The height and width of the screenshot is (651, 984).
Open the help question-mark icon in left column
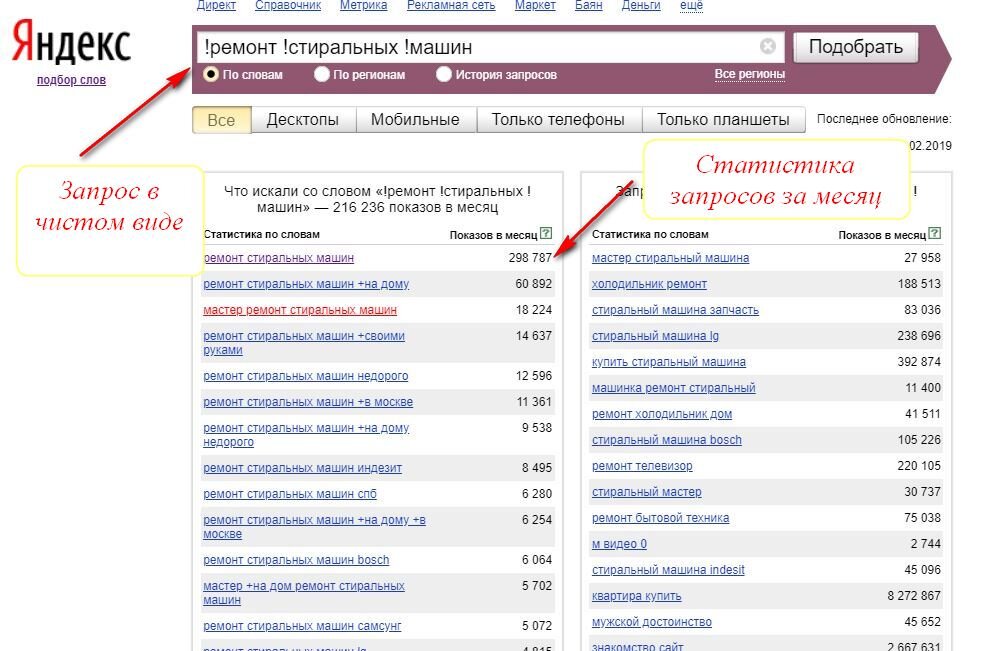pos(544,233)
